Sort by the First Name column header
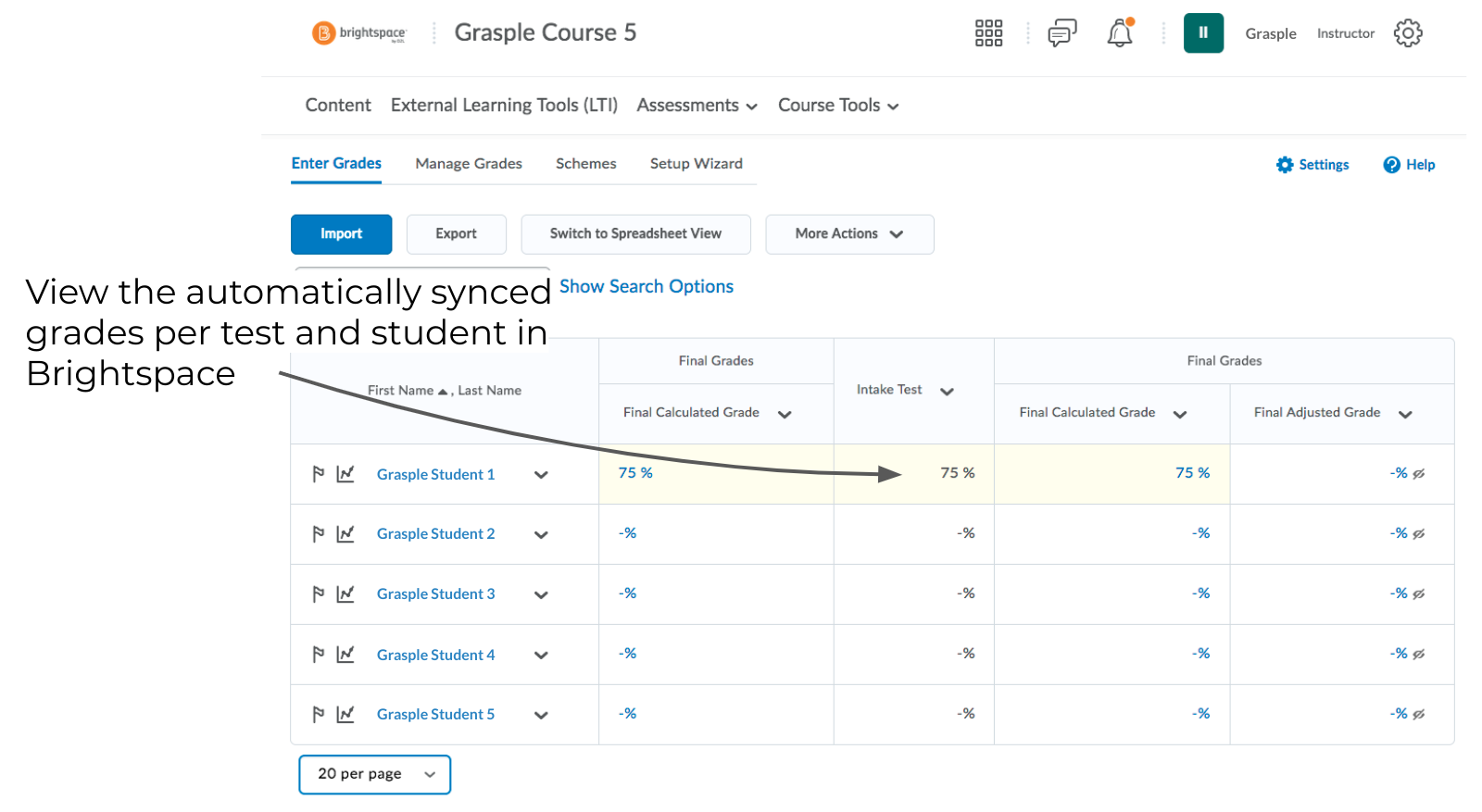The width and height of the screenshot is (1482, 812). tap(400, 391)
